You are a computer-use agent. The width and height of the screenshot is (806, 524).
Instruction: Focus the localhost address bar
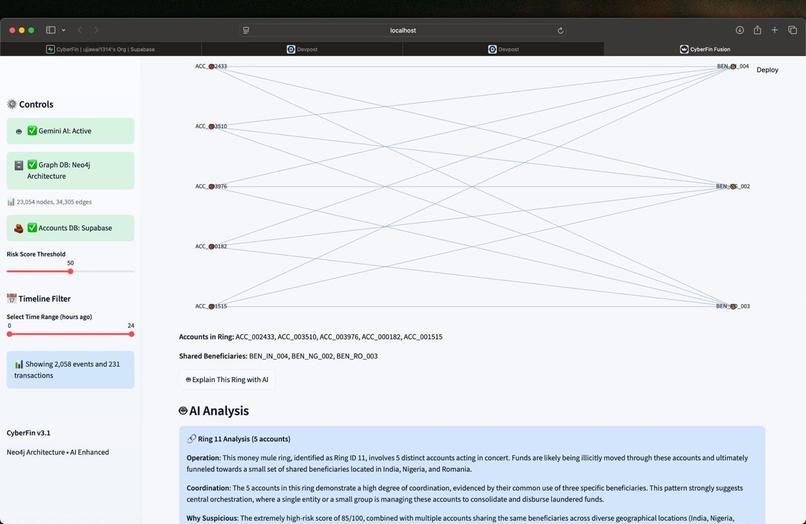click(x=403, y=30)
